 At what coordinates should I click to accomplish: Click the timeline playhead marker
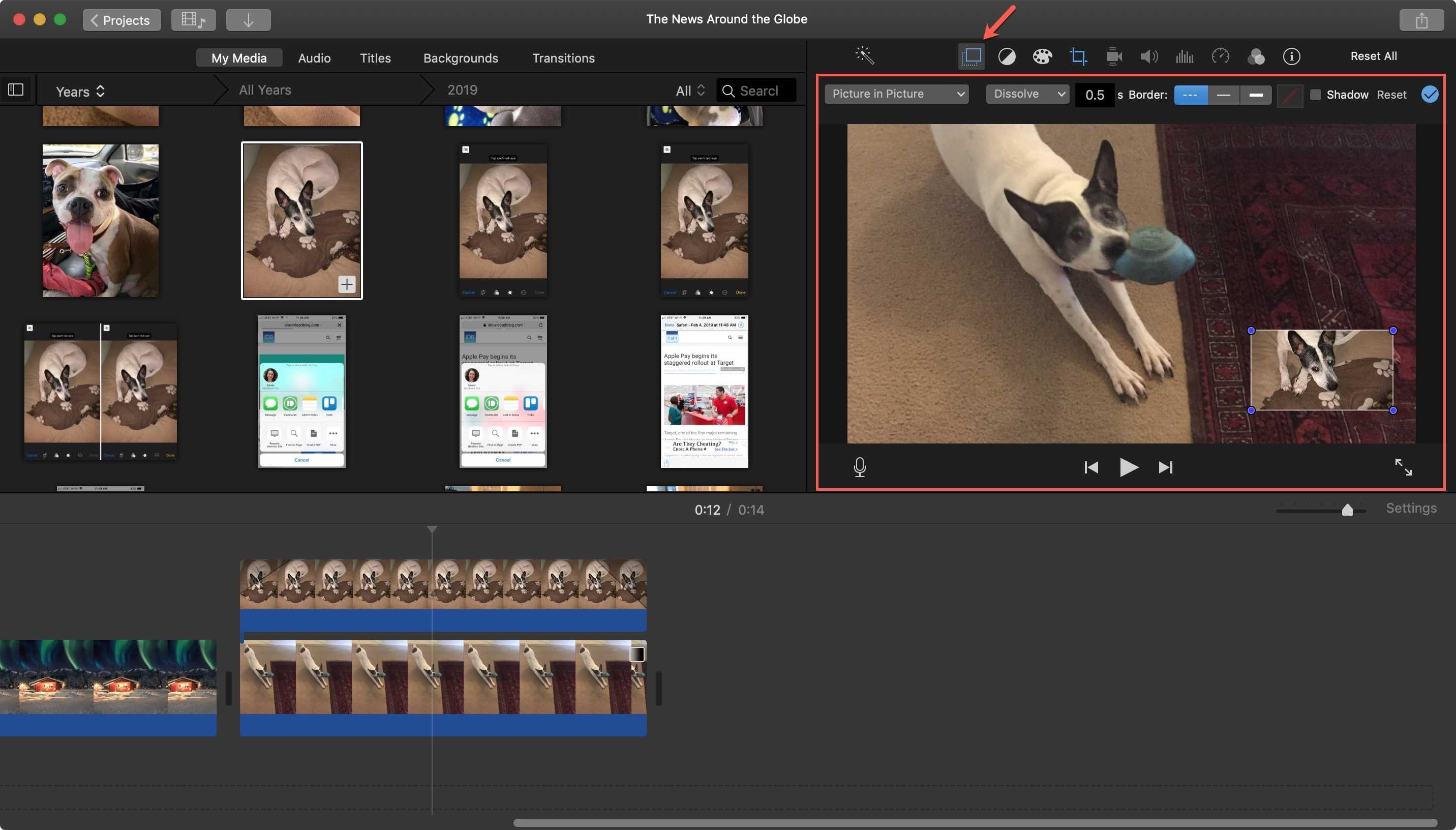432,529
